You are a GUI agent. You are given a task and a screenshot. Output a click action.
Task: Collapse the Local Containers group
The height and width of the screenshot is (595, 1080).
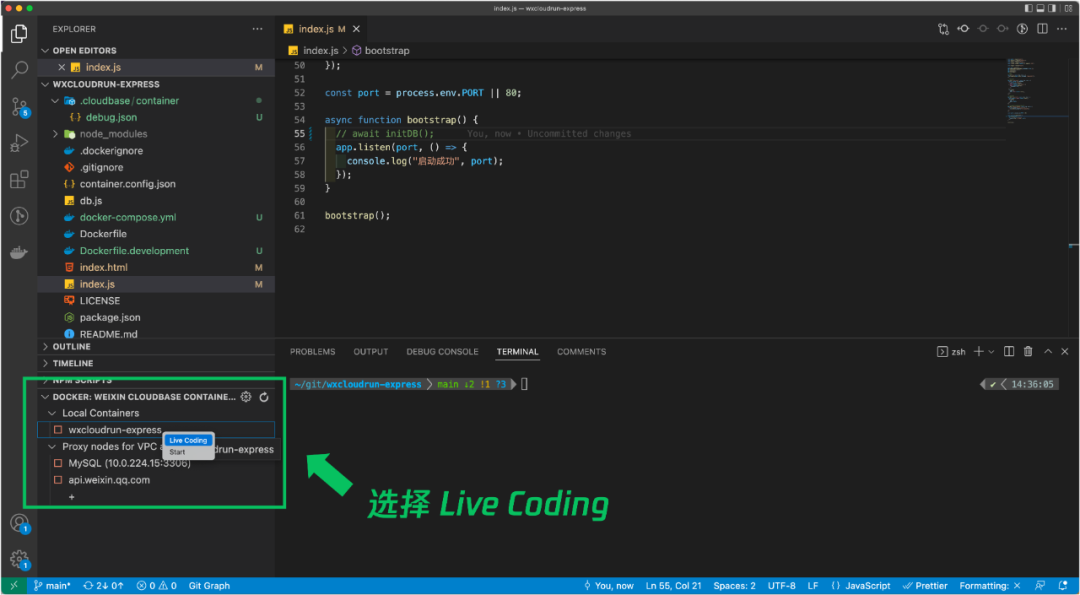[x=52, y=413]
